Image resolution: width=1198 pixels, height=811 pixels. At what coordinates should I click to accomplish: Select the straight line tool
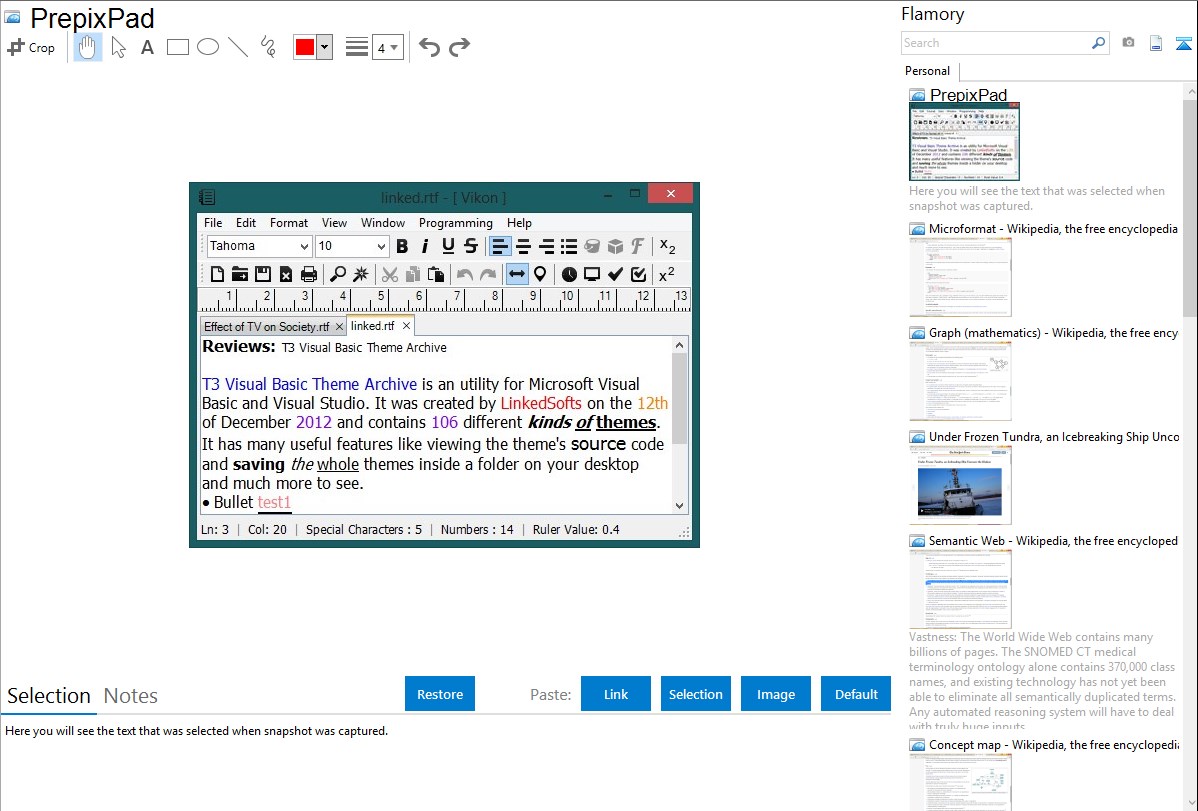tap(238, 47)
